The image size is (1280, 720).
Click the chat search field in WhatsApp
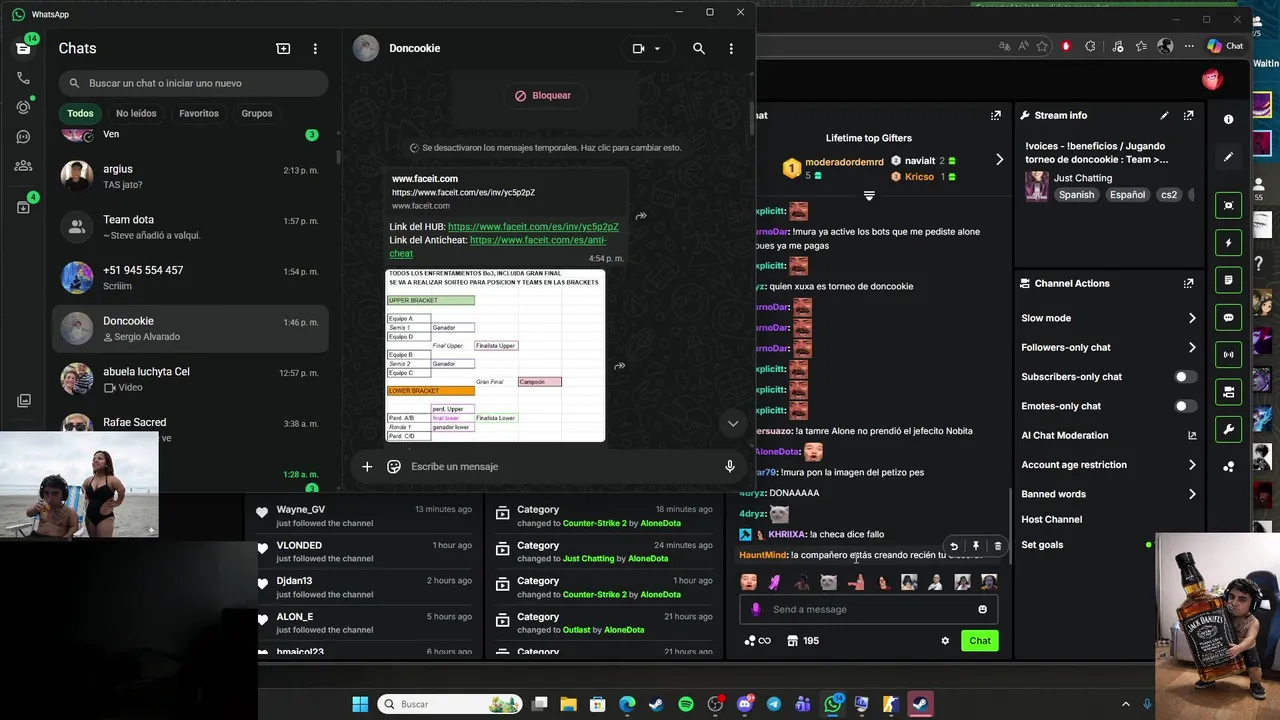pos(193,83)
